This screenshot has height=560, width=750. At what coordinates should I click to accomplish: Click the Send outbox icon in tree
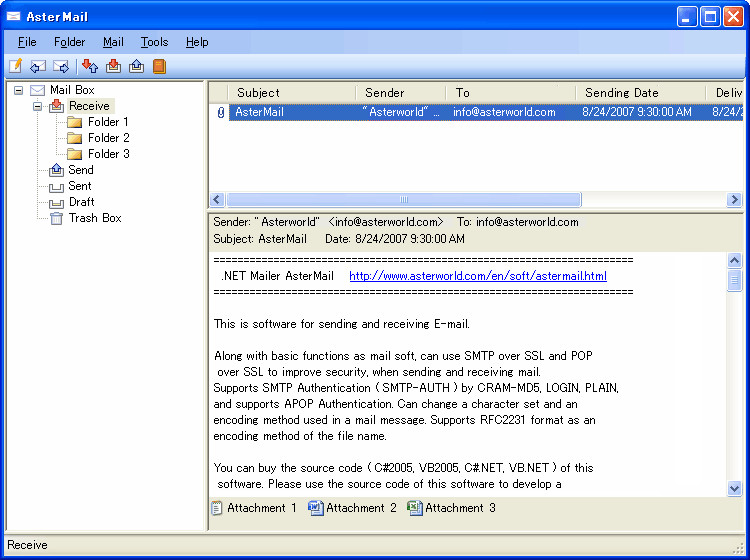(56, 170)
